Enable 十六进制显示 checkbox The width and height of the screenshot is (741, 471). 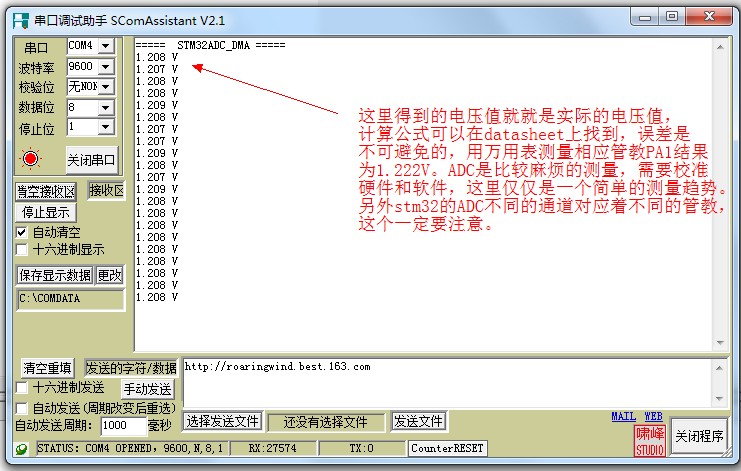[22, 249]
